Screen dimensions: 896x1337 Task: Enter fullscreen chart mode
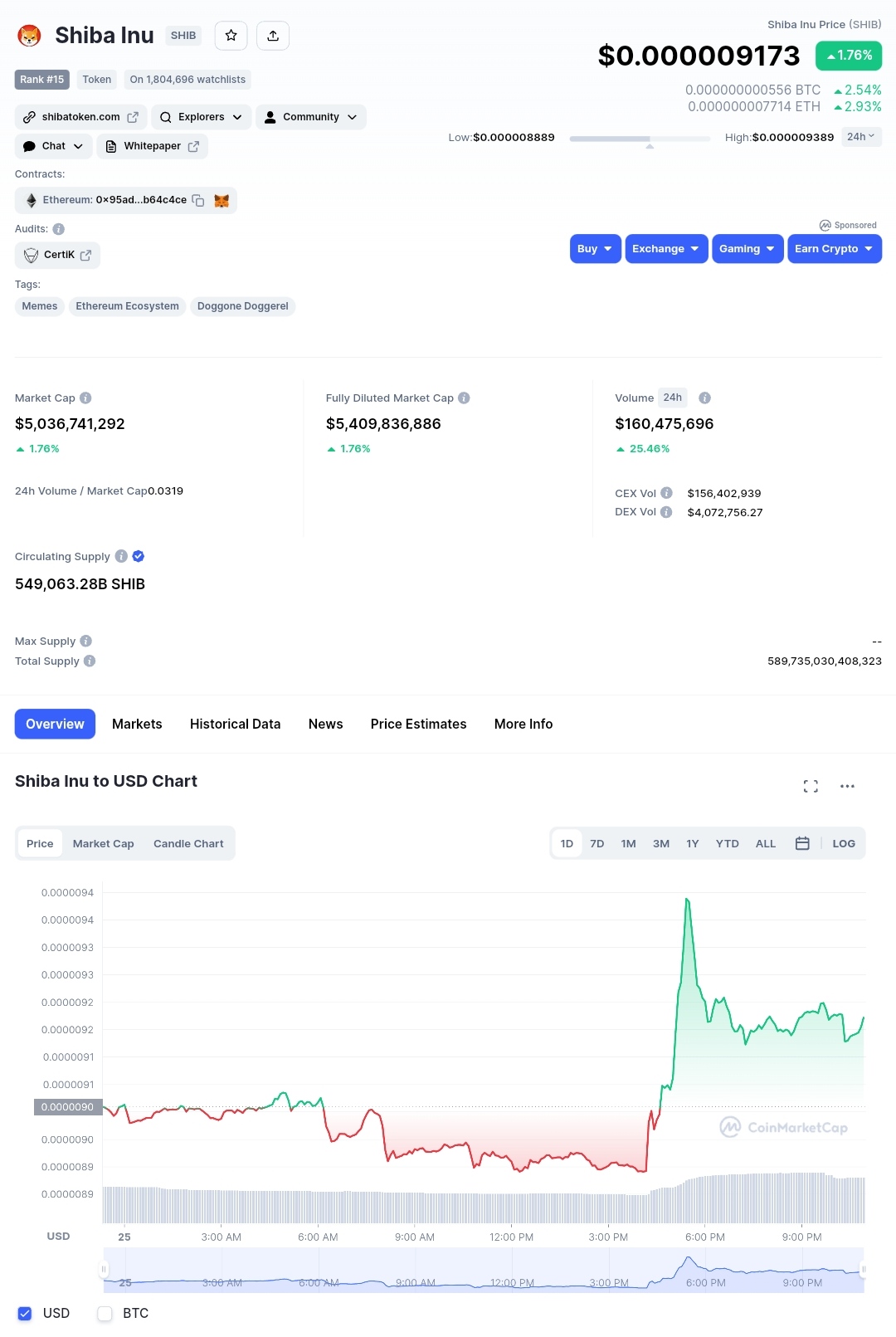811,786
